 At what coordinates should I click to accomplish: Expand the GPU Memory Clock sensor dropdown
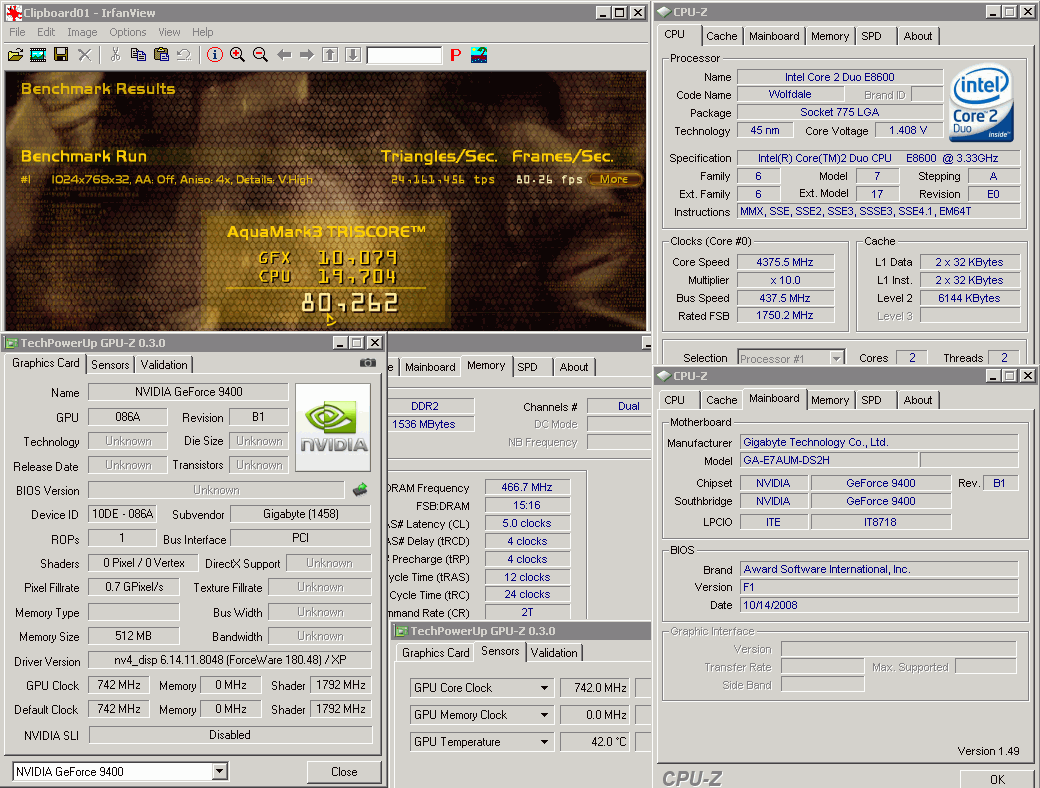pos(544,715)
